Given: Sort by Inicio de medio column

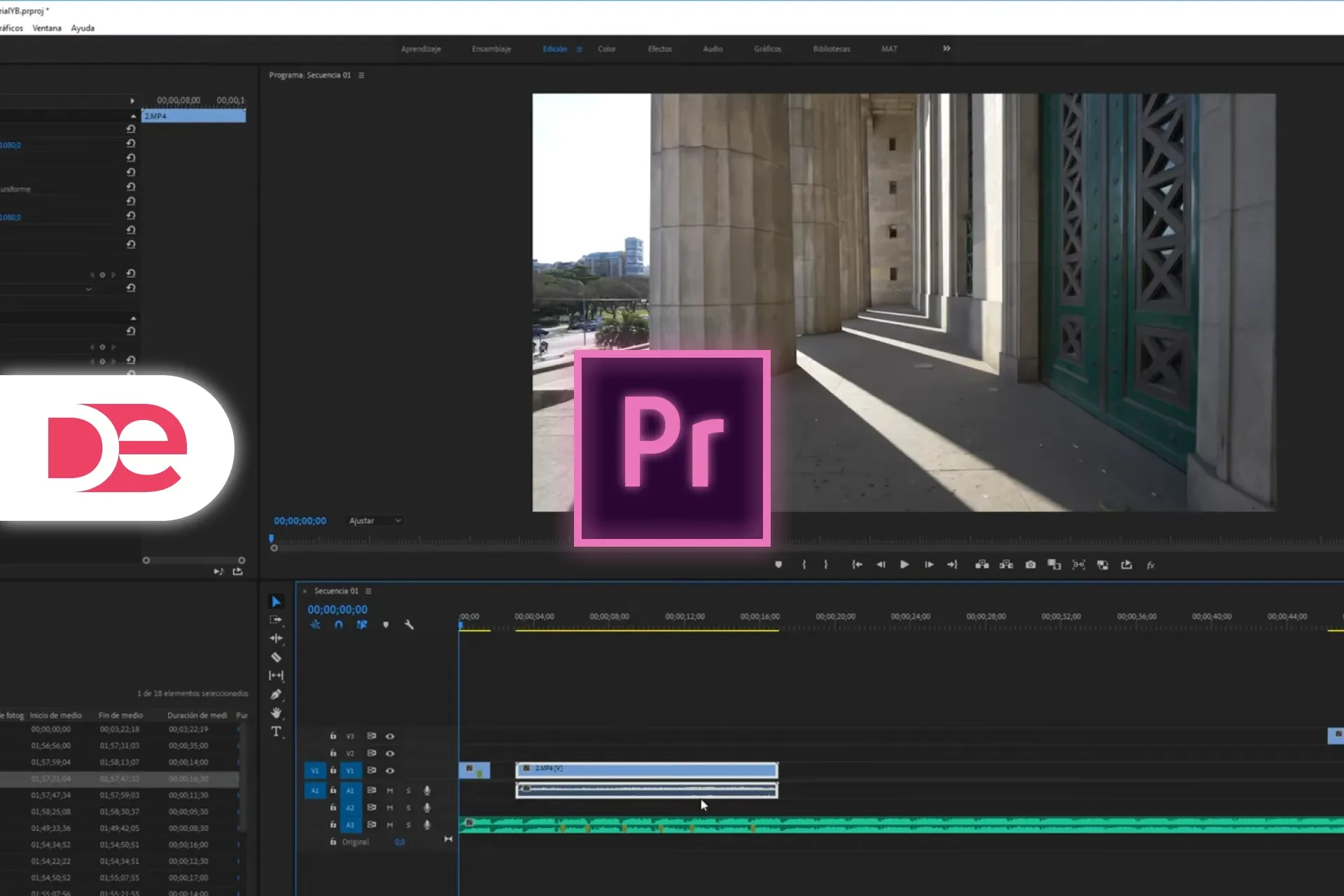Looking at the screenshot, I should tap(55, 715).
